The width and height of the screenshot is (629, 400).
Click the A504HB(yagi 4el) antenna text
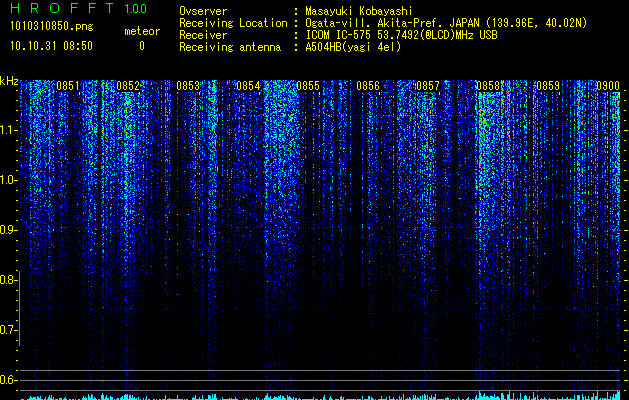(353, 47)
